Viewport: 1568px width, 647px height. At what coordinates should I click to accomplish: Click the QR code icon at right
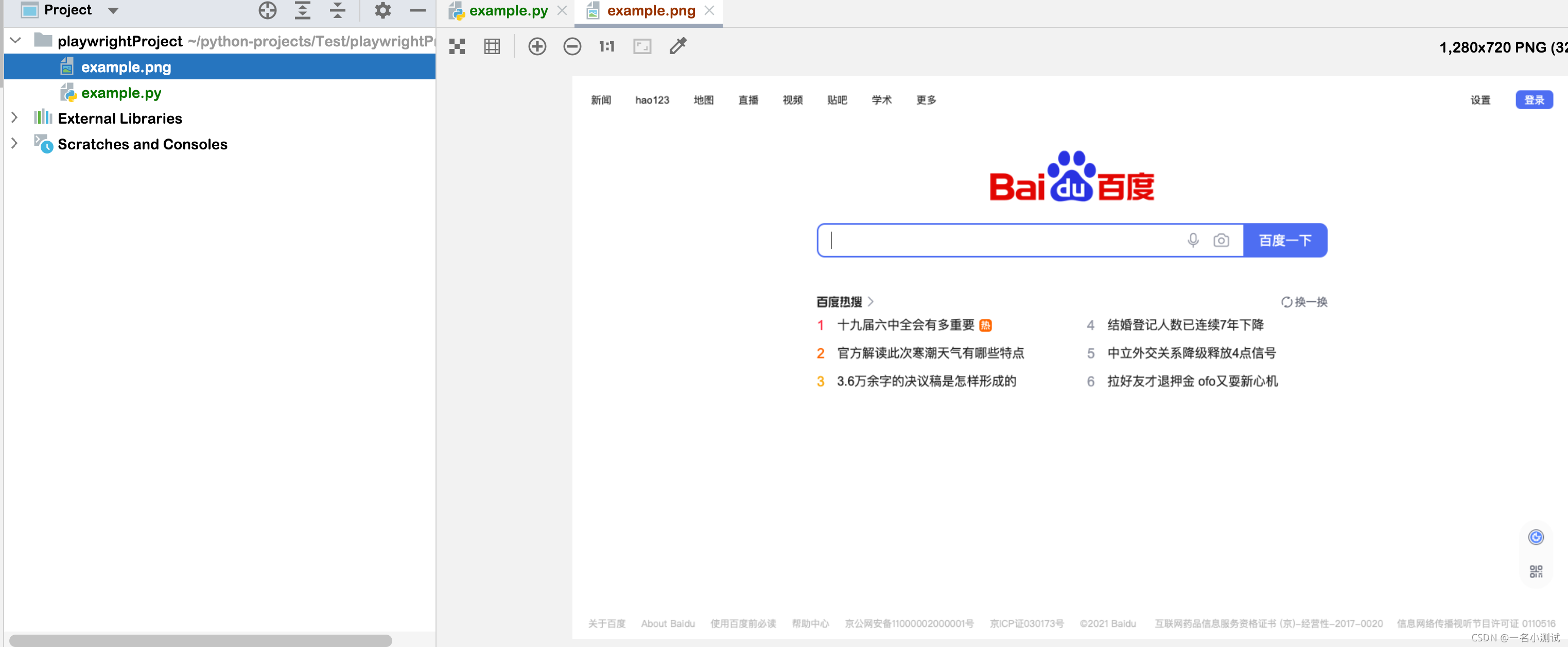tap(1536, 571)
